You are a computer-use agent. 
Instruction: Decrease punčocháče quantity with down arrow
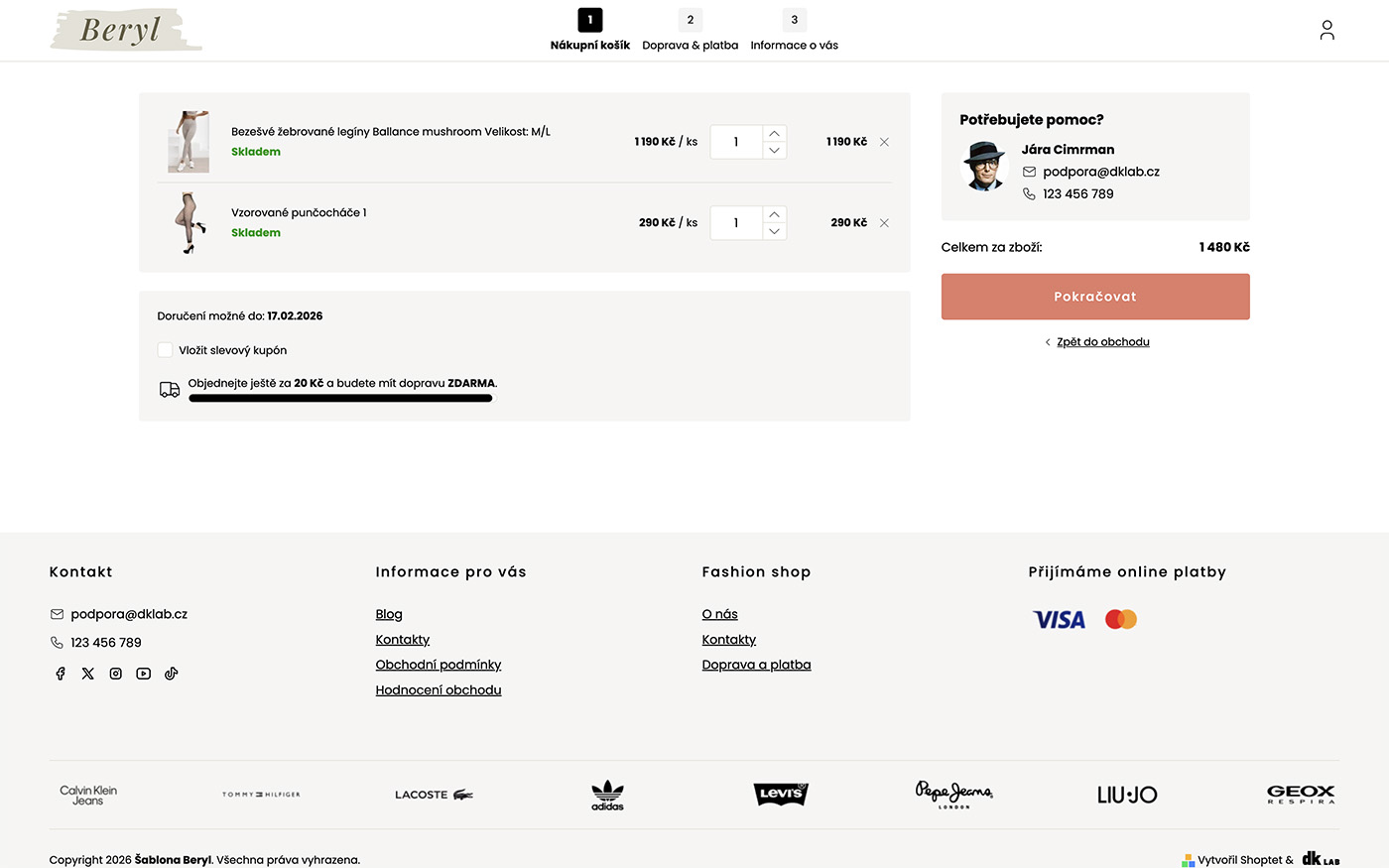[774, 232]
